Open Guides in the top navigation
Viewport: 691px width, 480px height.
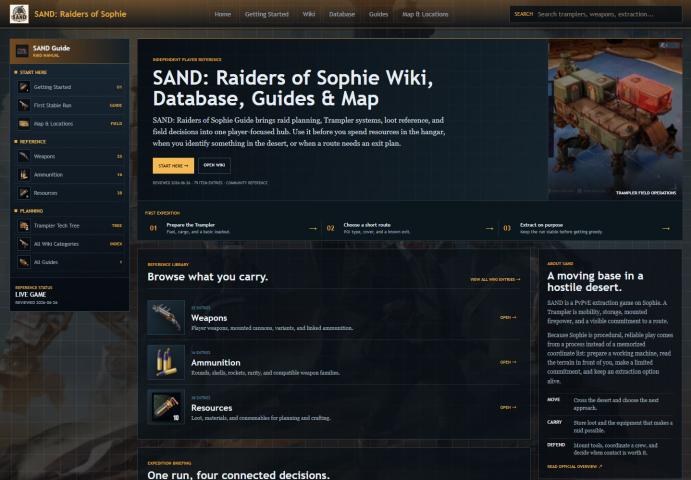379,14
